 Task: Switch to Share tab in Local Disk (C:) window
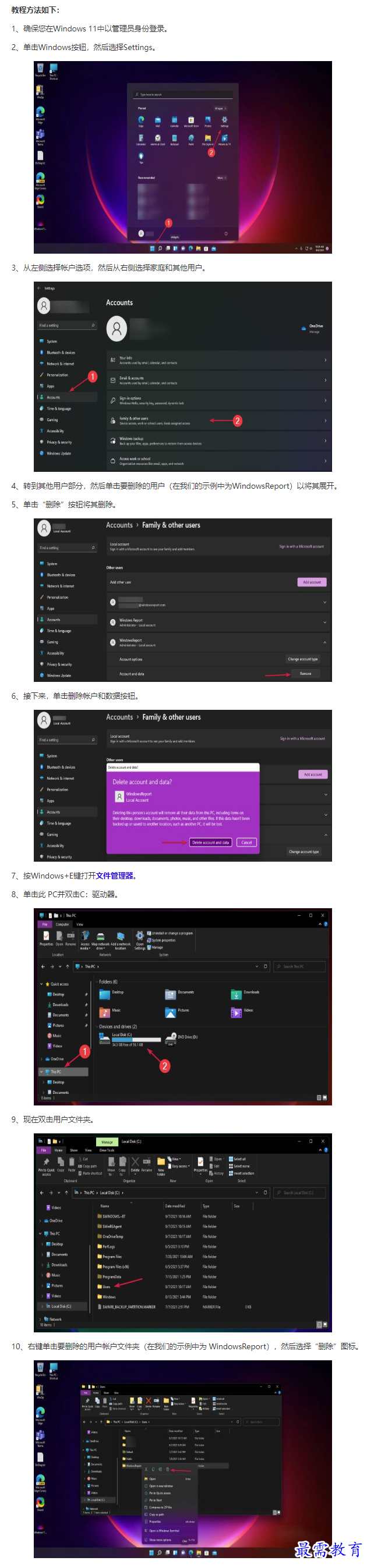click(x=74, y=1150)
